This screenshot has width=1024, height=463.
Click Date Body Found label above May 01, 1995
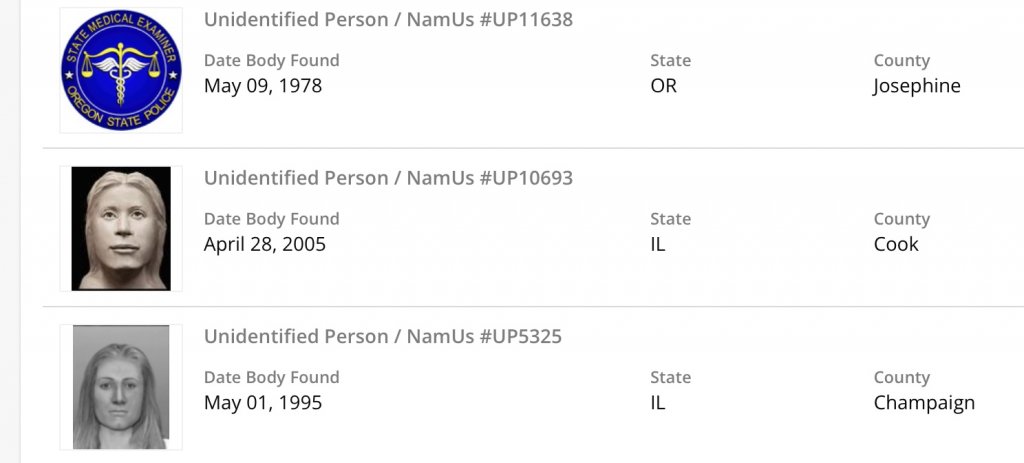(x=272, y=377)
